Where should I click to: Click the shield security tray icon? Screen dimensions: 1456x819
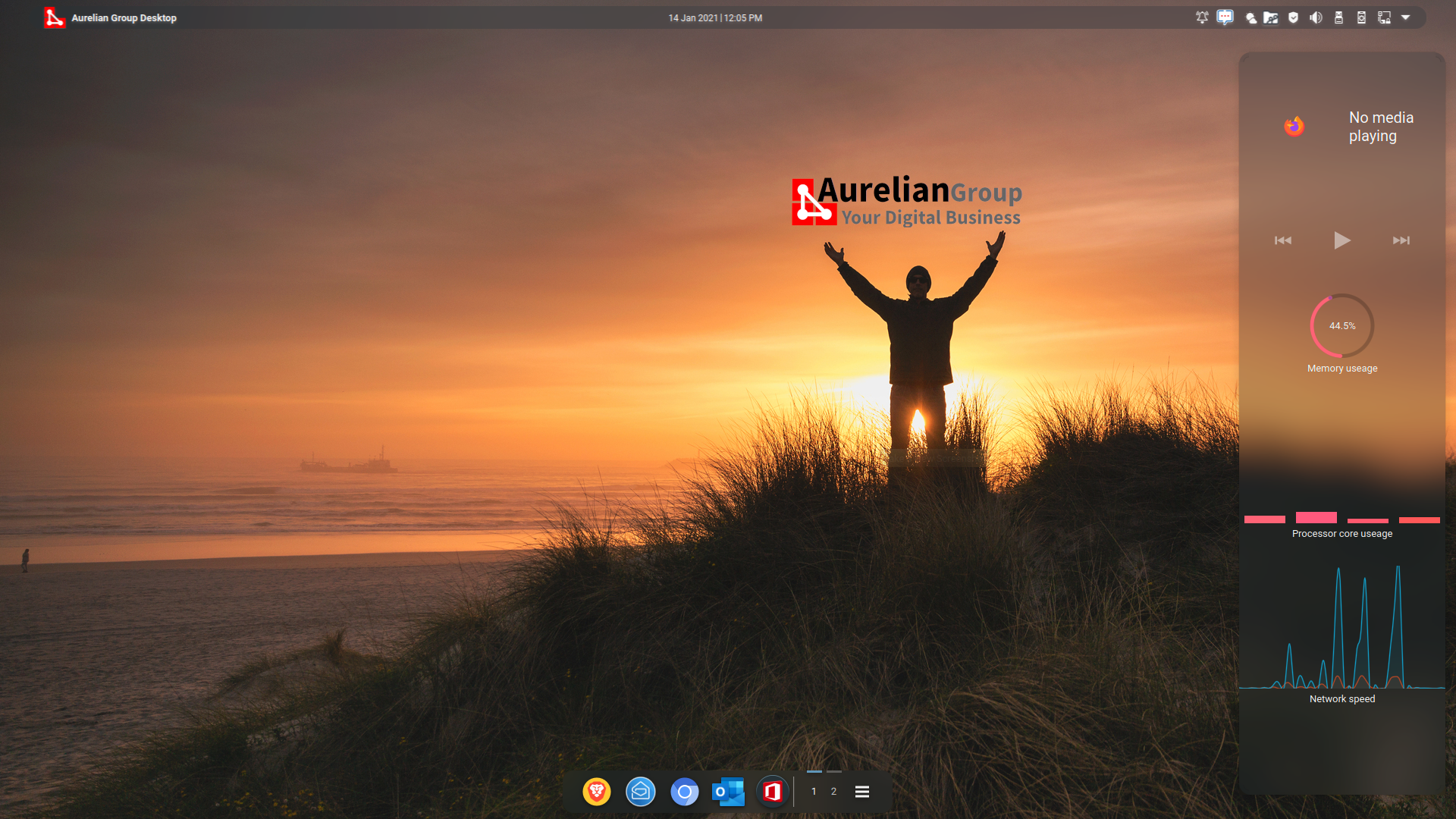(x=1294, y=18)
